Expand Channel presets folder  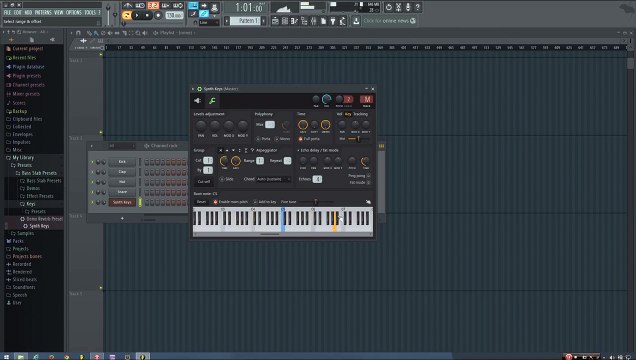coord(28,85)
